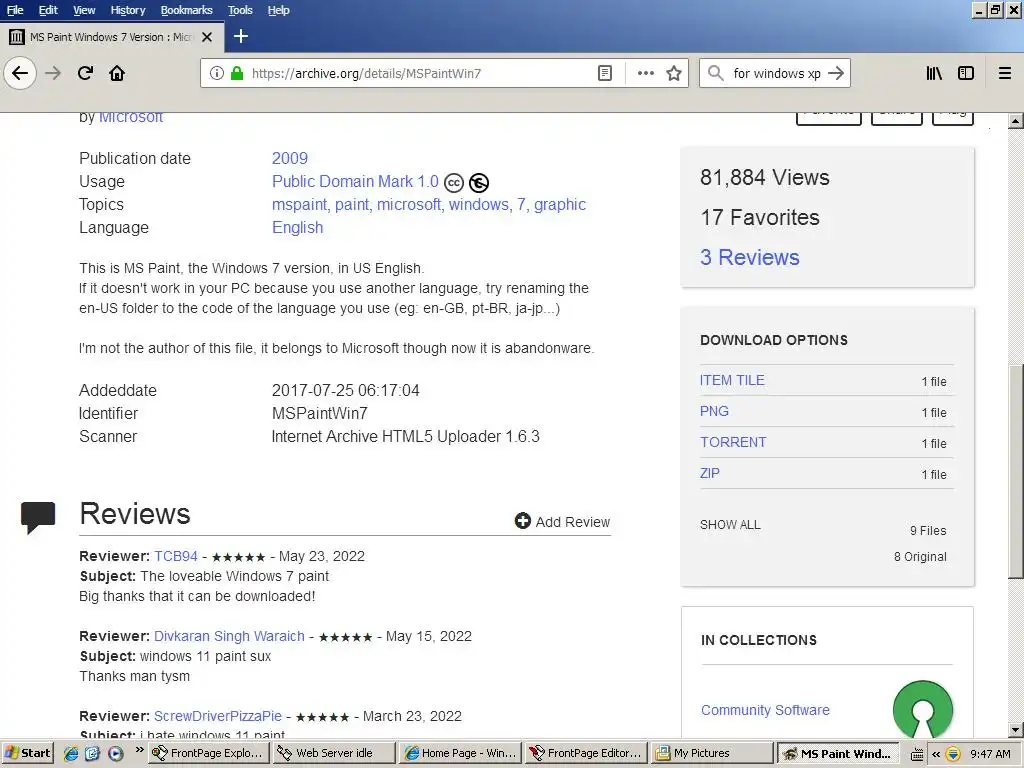
Task: Click the second quick launch icon
Action: click(92, 753)
